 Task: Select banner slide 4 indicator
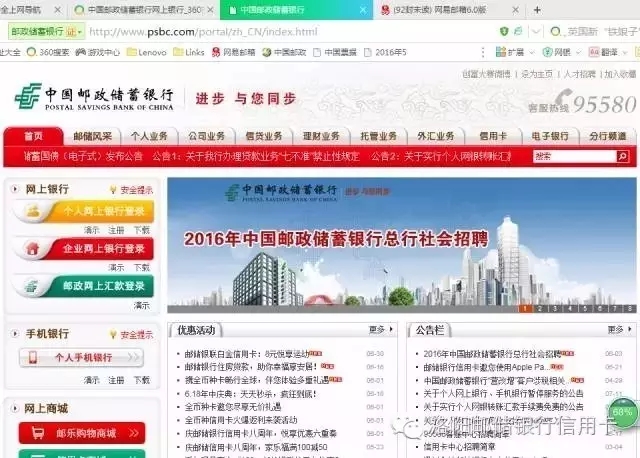[570, 309]
